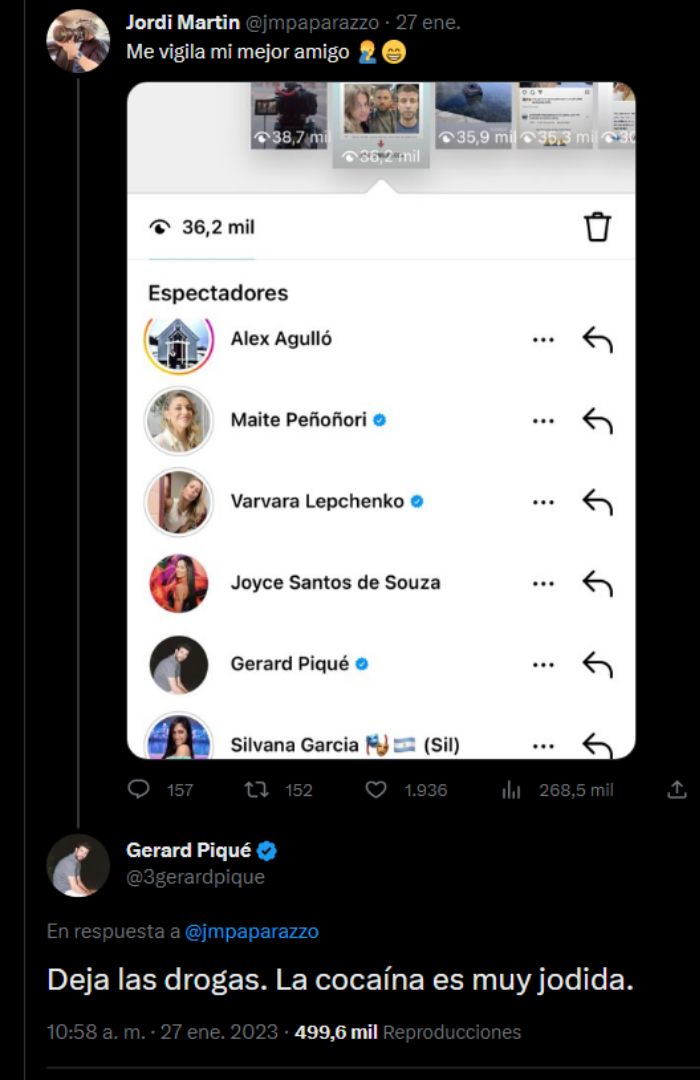Click Jordi Martin's profile avatar
Viewport: 700px width, 1080px height.
(78, 41)
